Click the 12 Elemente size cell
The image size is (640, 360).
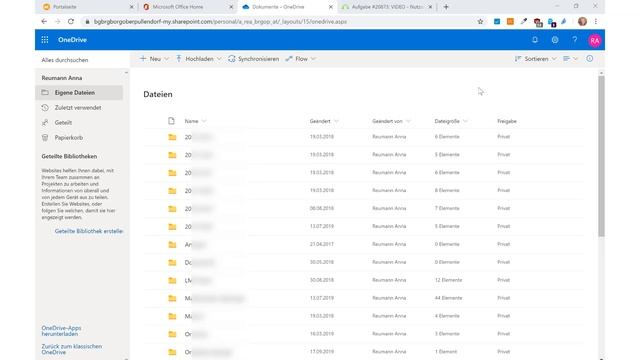[x=448, y=280]
